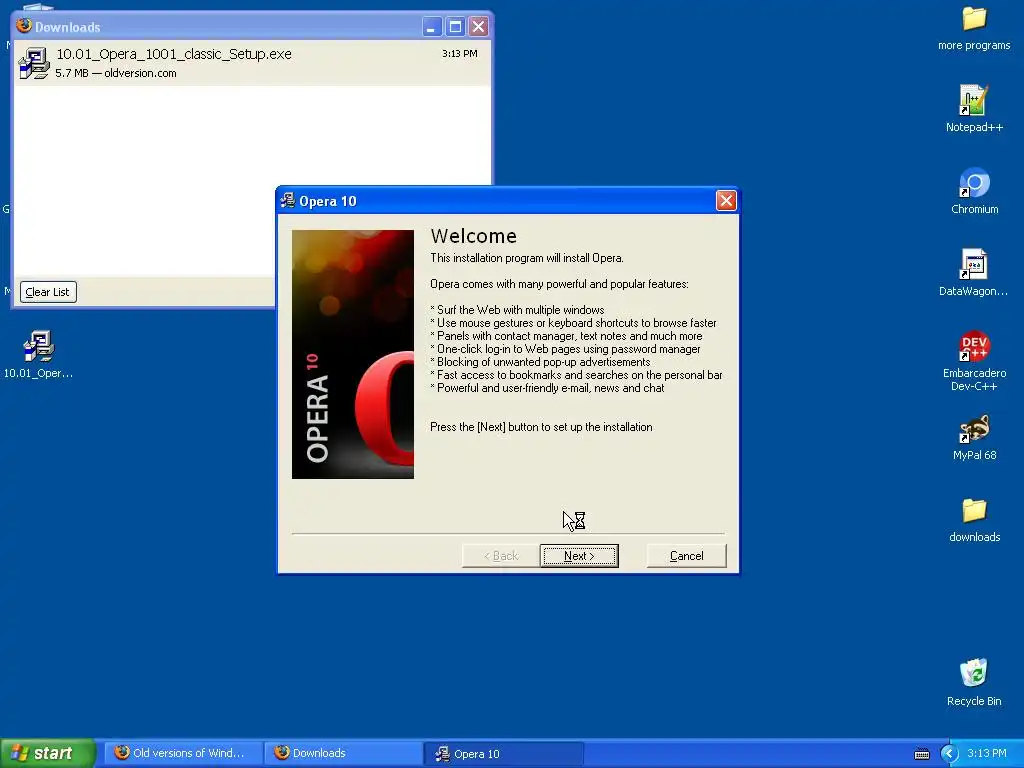Click the Opera 10 dialog title text
Viewport: 1024px width, 768px height.
tap(328, 201)
